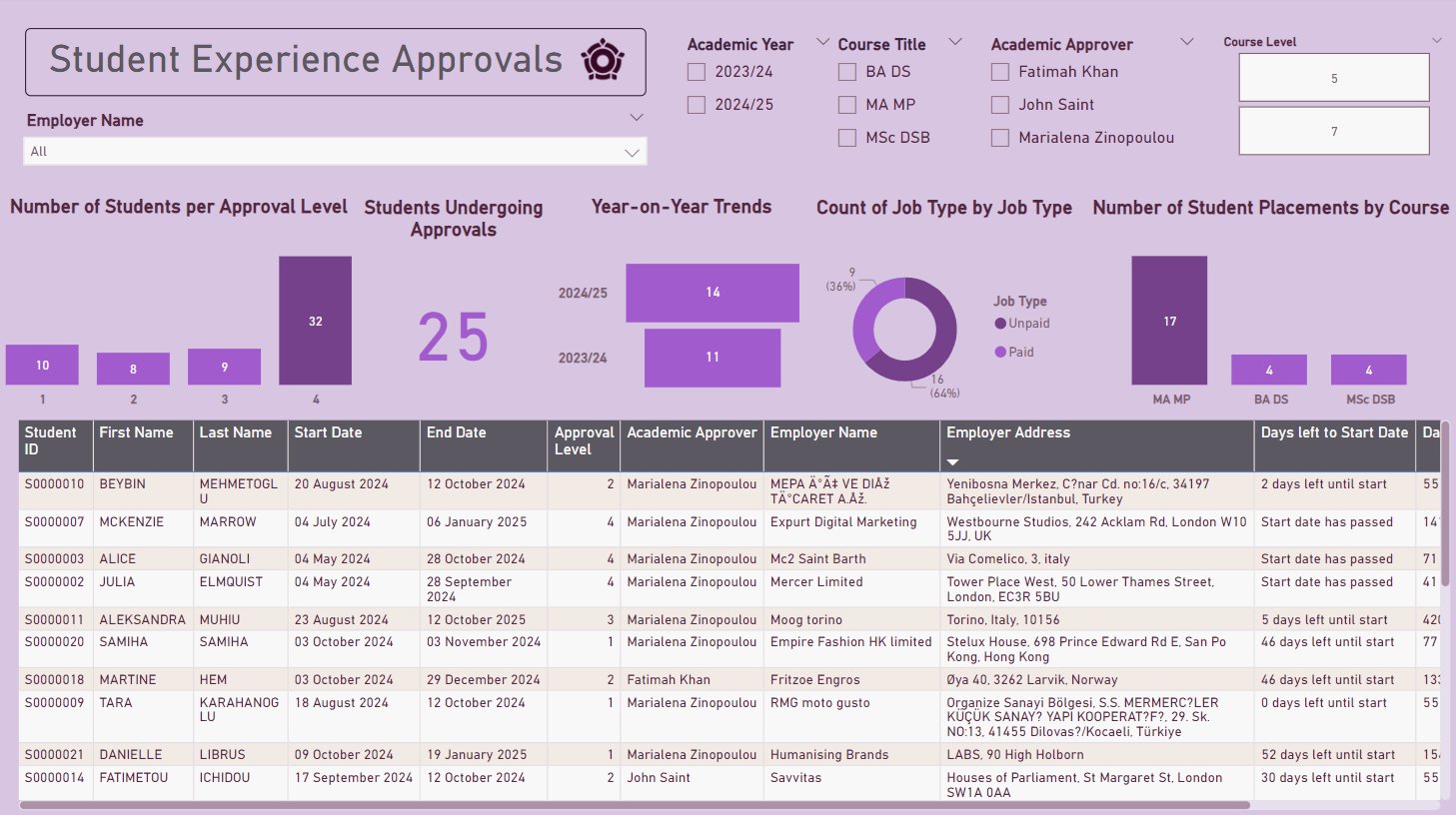Image resolution: width=1456 pixels, height=840 pixels.
Task: Collapse the Employer Name slicer header chevron
Action: 637,117
